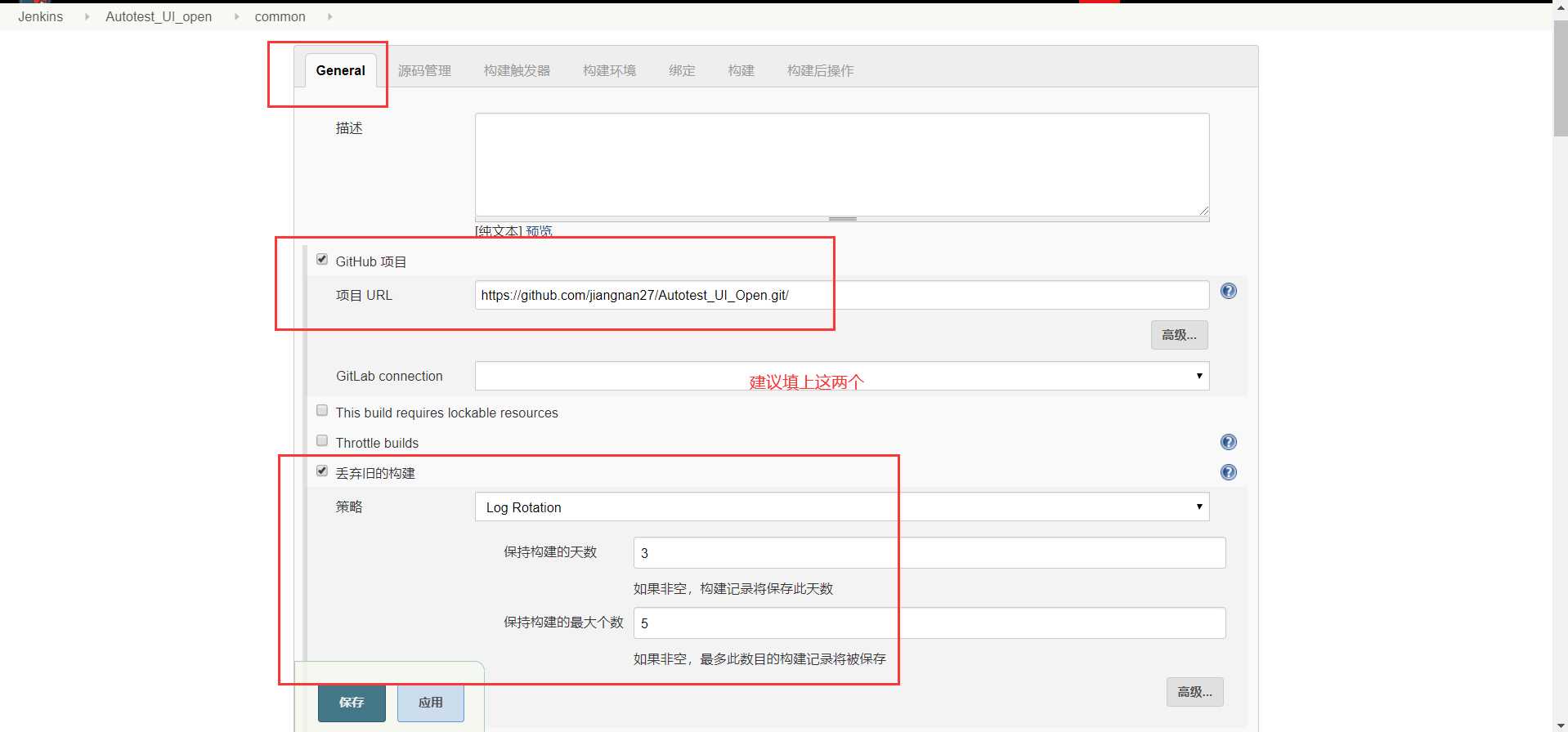Switch to the 源码管理 tab
The height and width of the screenshot is (732, 1568).
pyautogui.click(x=424, y=70)
